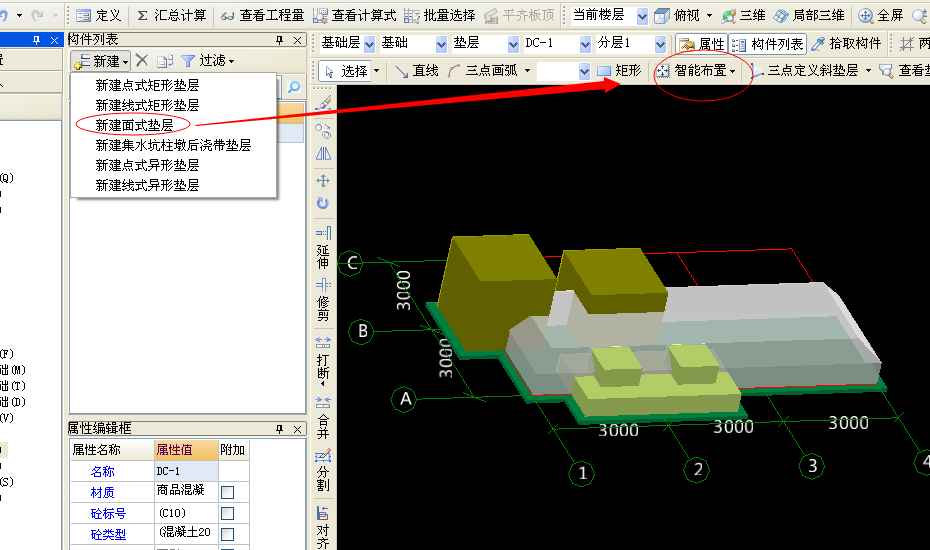Run 汇总计算 summary calculation
Viewport: 930px width, 550px height.
click(x=171, y=15)
